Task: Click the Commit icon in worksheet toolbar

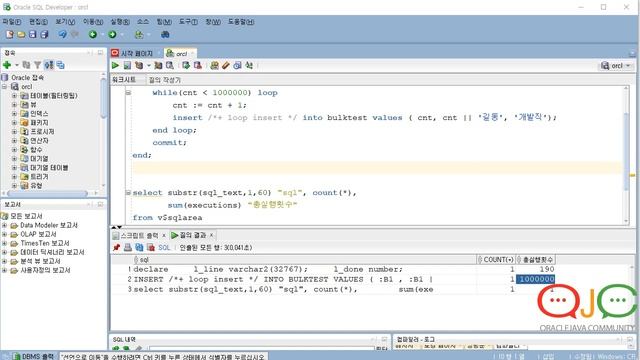Action: pyautogui.click(x=186, y=65)
